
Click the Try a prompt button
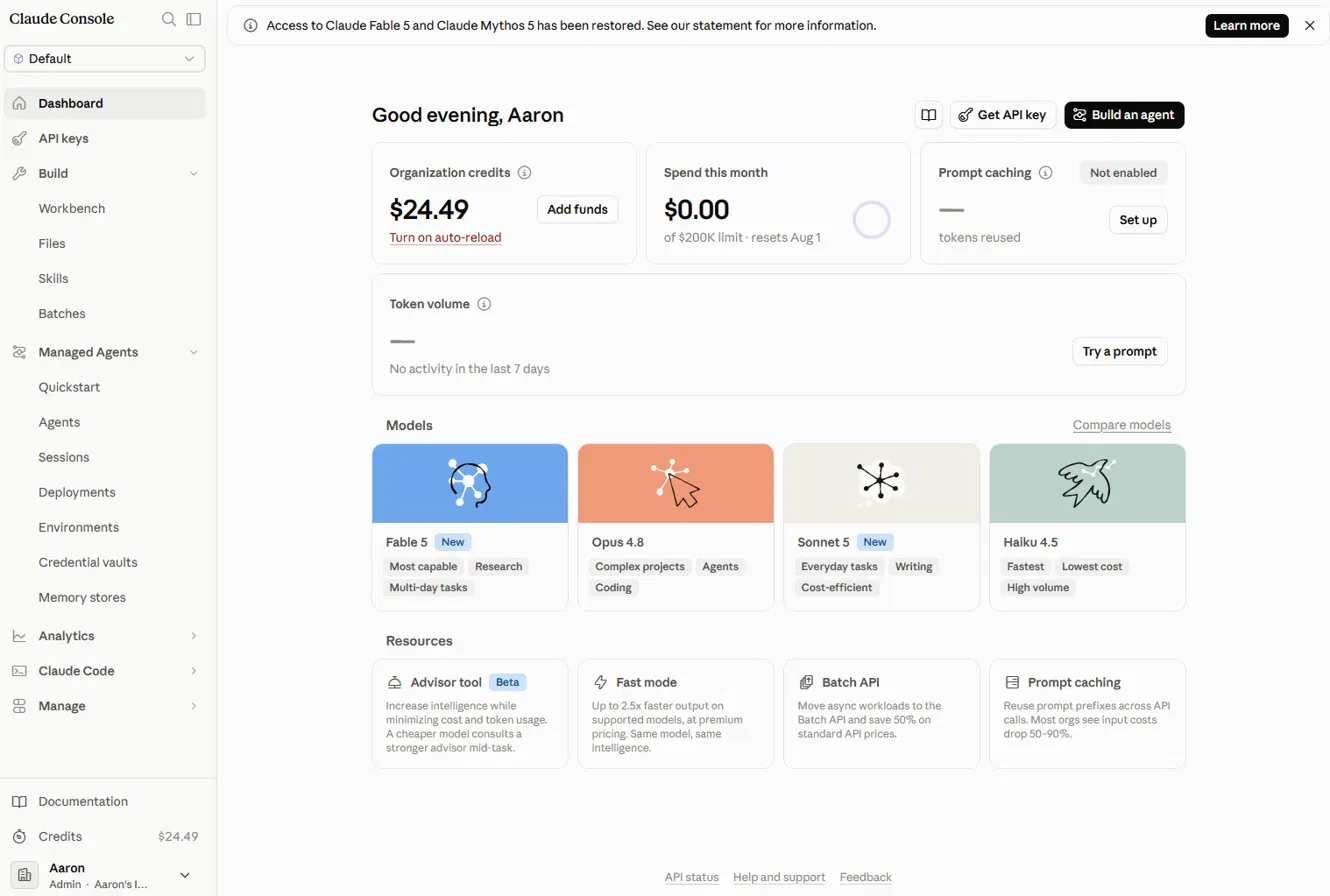(1120, 351)
